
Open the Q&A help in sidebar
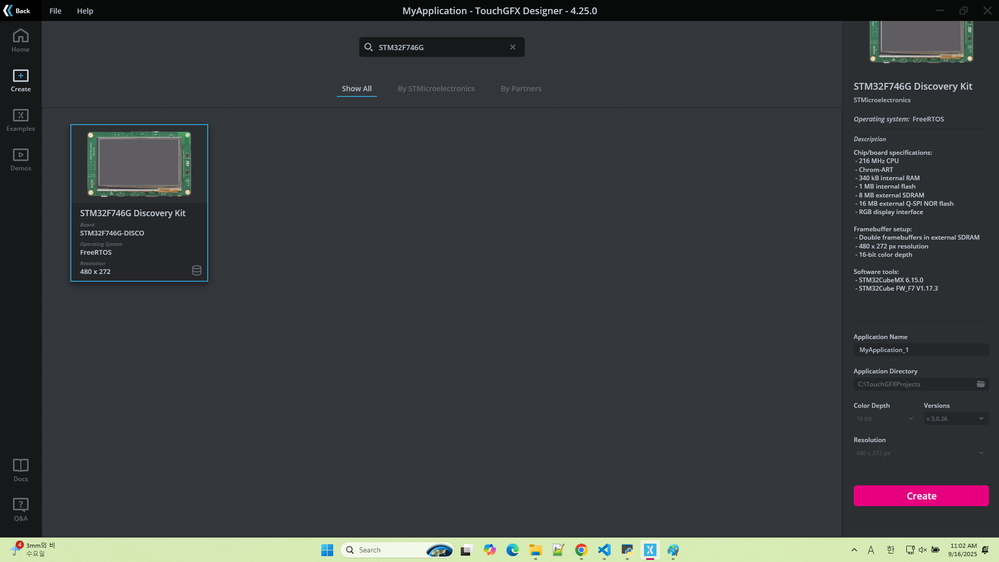20,510
